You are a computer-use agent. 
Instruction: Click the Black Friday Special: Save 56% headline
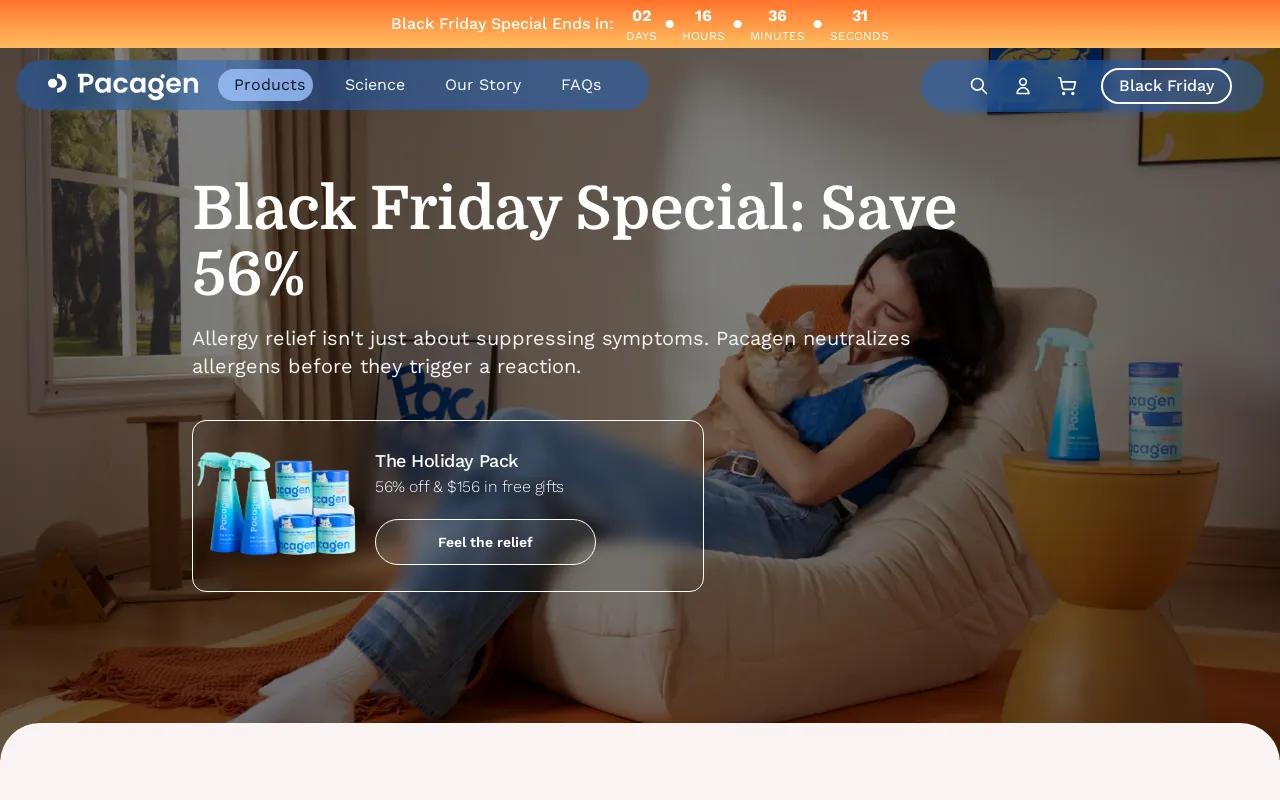[x=574, y=241]
